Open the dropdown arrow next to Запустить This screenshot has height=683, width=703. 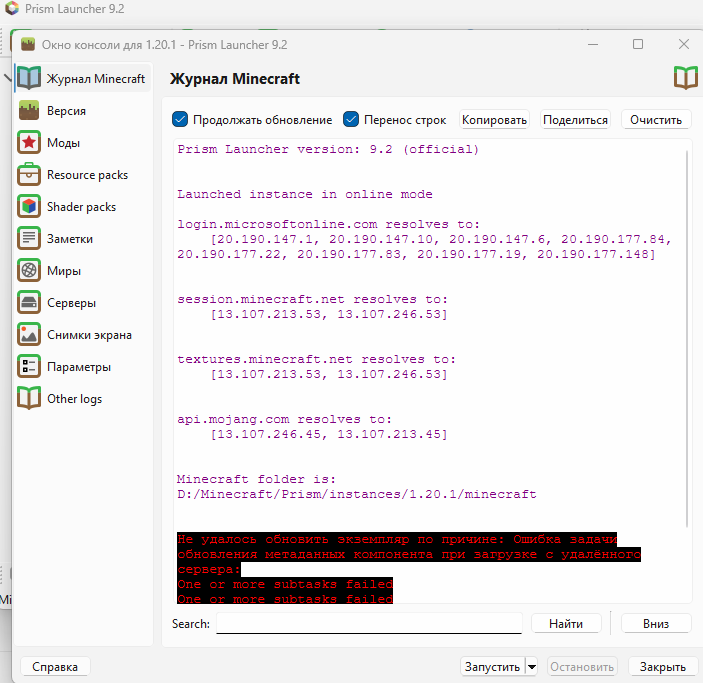531,667
